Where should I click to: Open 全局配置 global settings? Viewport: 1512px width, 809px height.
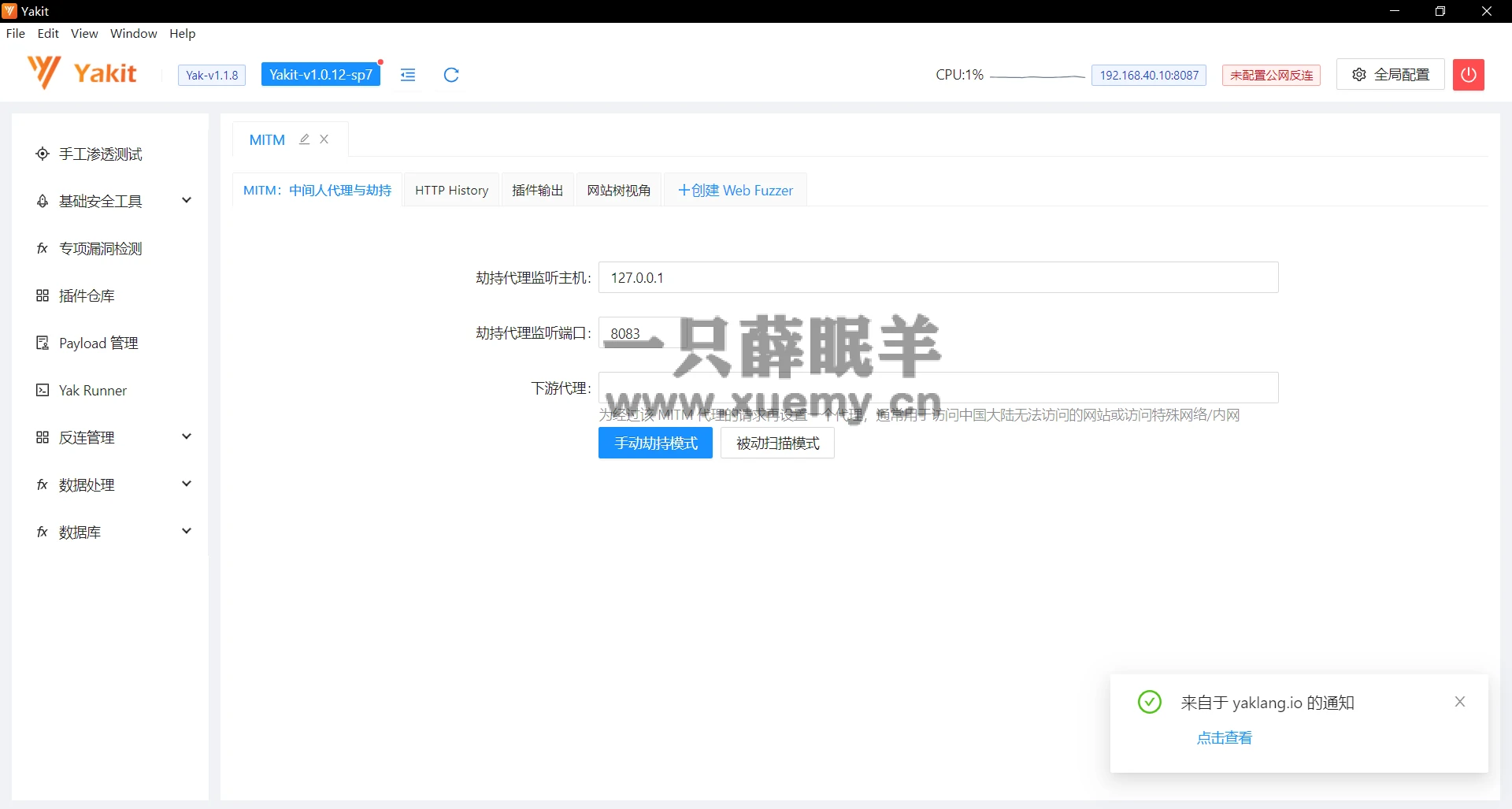pos(1391,75)
